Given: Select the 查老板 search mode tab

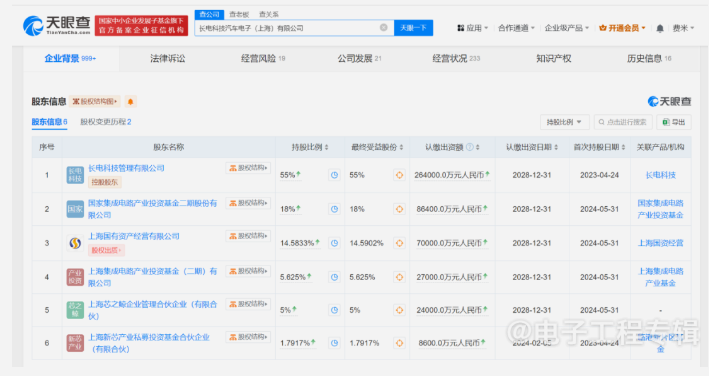Looking at the screenshot, I should pyautogui.click(x=239, y=14).
